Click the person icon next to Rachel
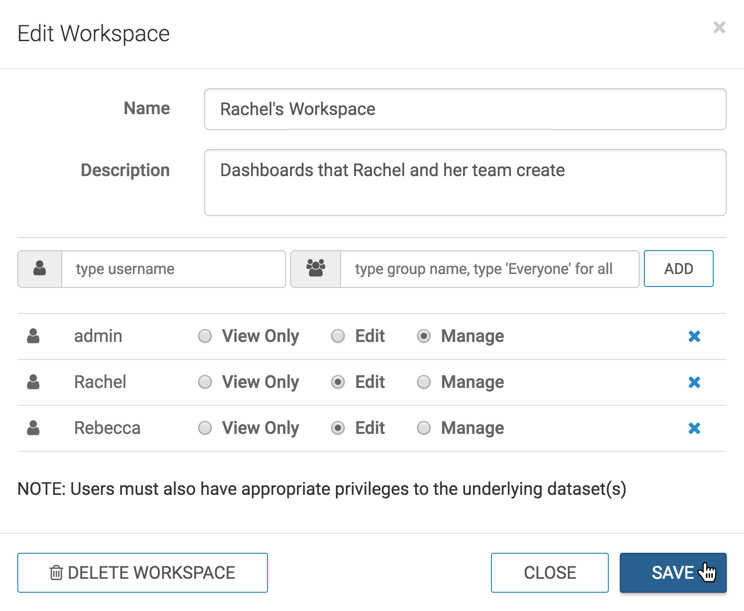The height and width of the screenshot is (611, 744). [33, 383]
